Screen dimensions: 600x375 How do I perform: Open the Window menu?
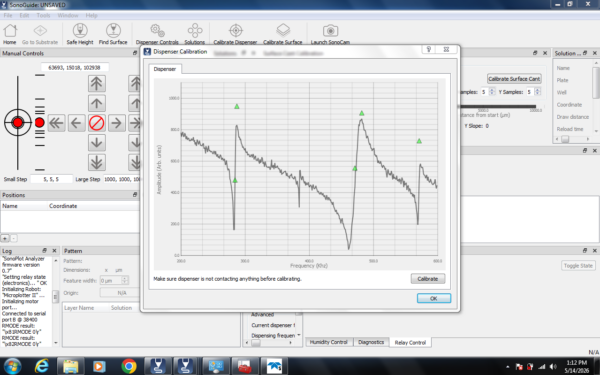point(68,15)
